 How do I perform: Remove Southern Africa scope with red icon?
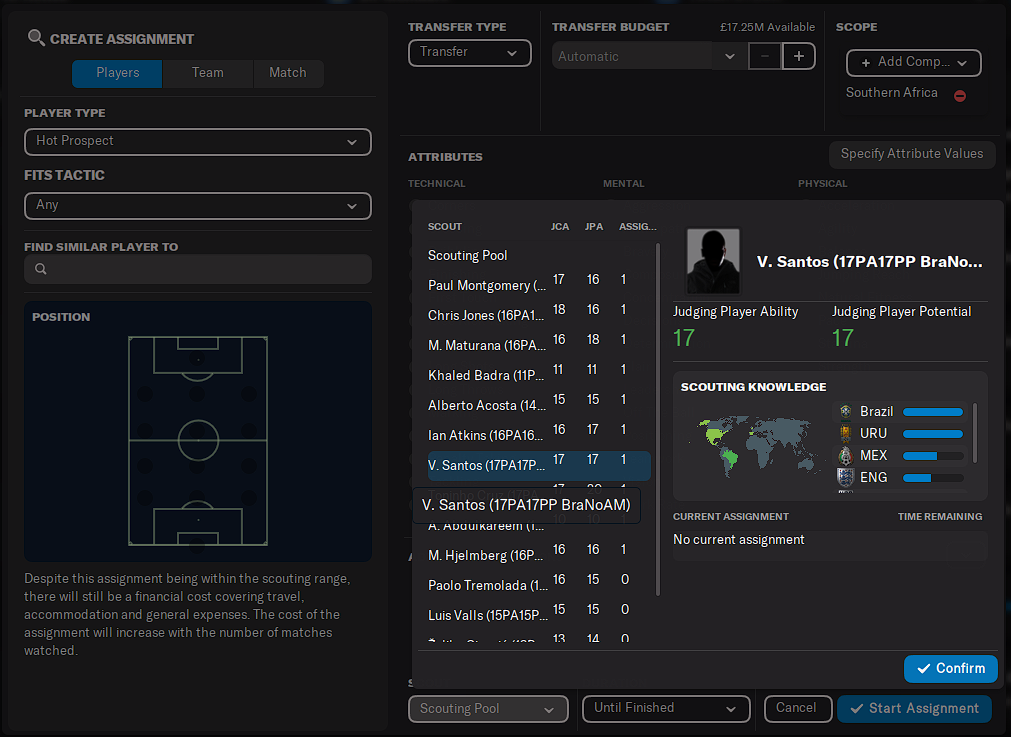point(960,95)
